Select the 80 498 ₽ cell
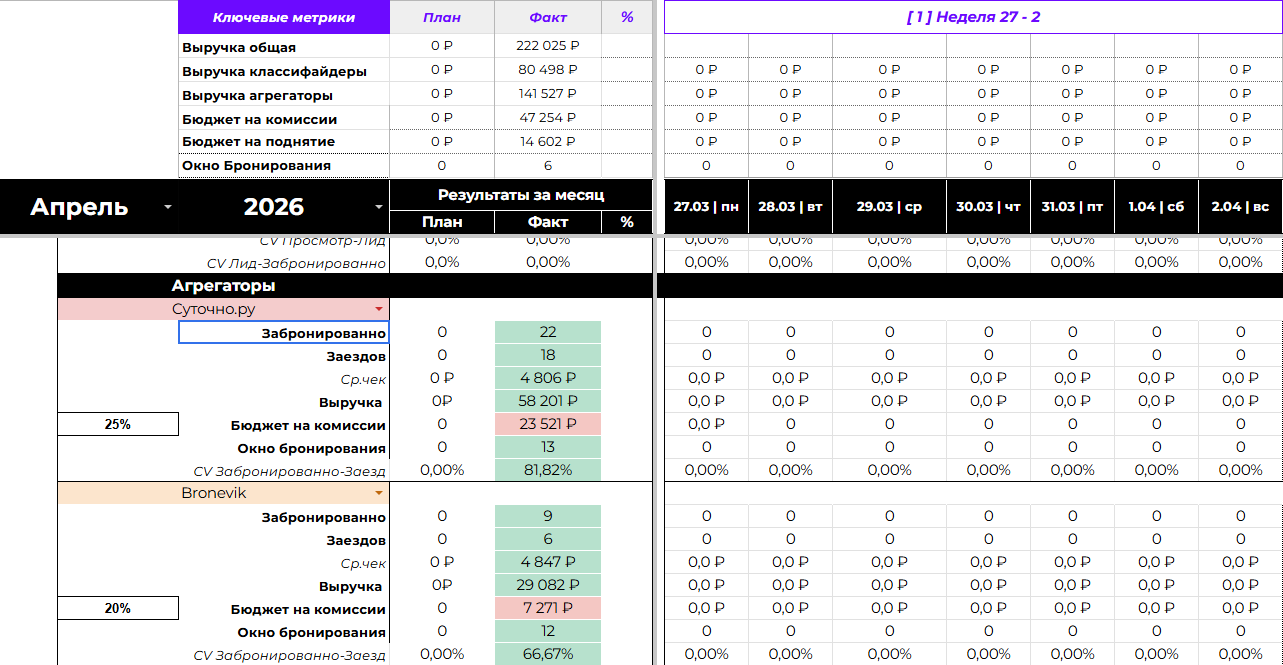1283x665 pixels. point(548,70)
